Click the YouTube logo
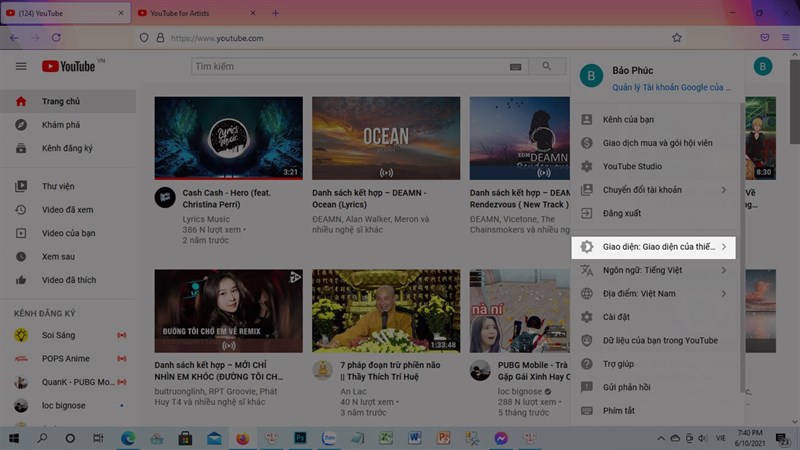 [69, 66]
